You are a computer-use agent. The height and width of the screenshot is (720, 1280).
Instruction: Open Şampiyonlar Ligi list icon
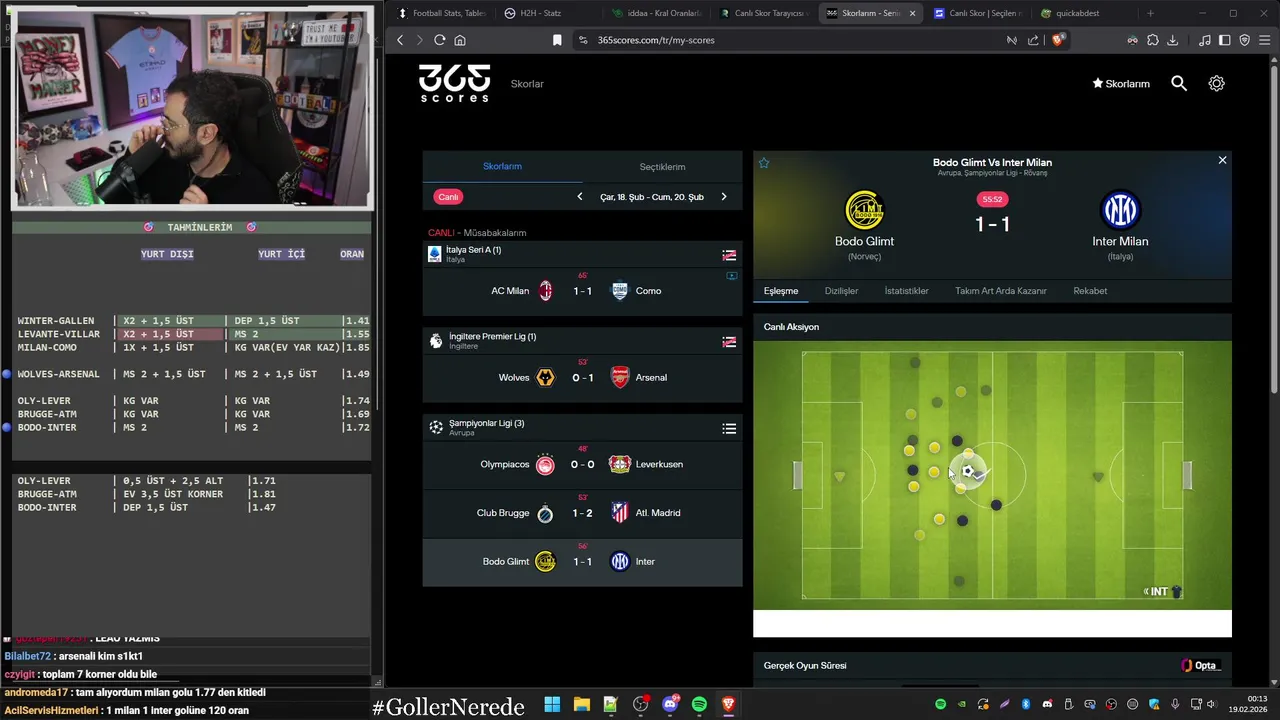[729, 429]
